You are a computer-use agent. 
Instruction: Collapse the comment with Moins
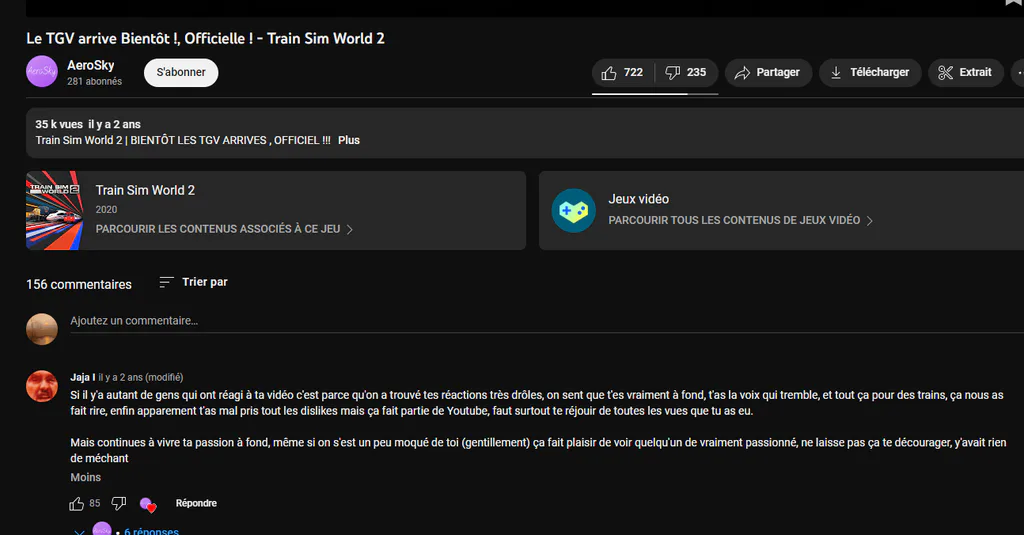pyautogui.click(x=86, y=478)
